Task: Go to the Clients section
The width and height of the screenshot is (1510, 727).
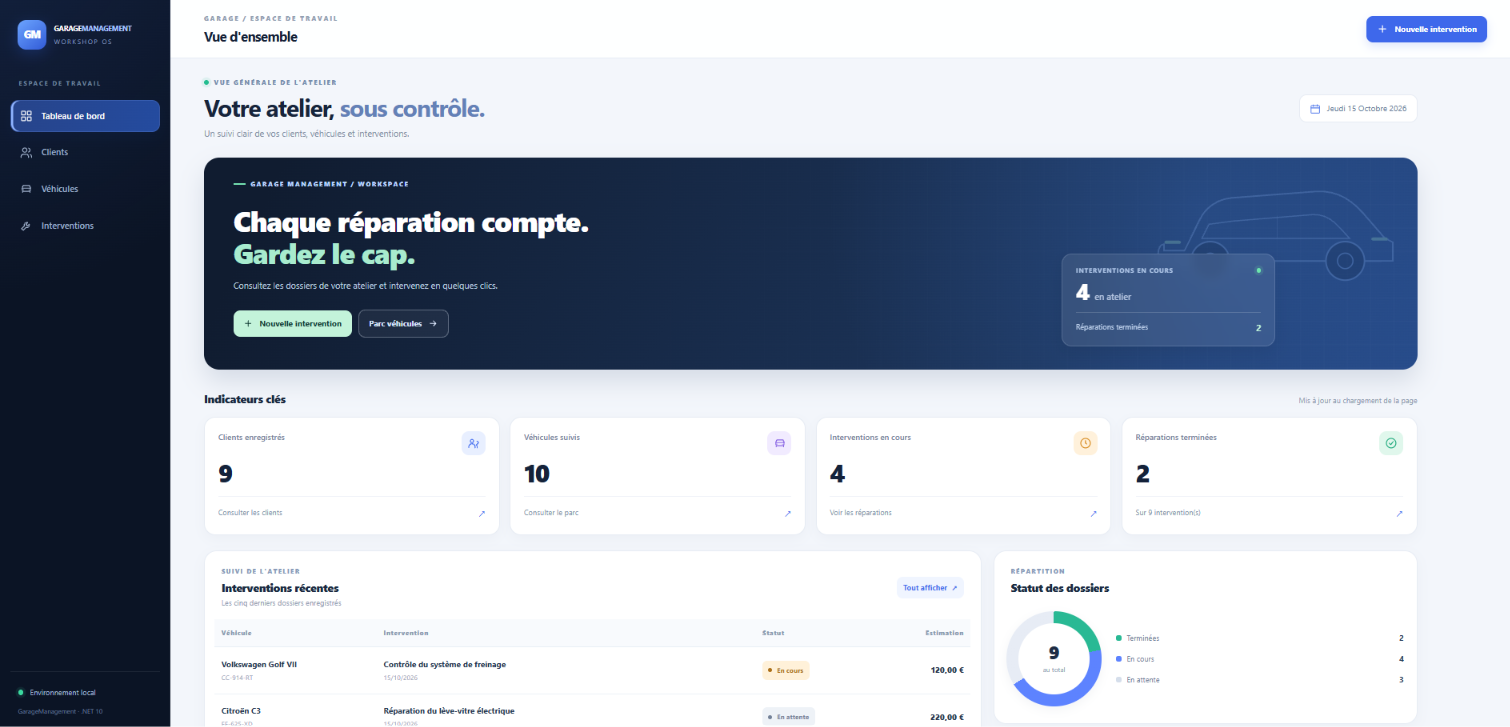Action: 85,152
